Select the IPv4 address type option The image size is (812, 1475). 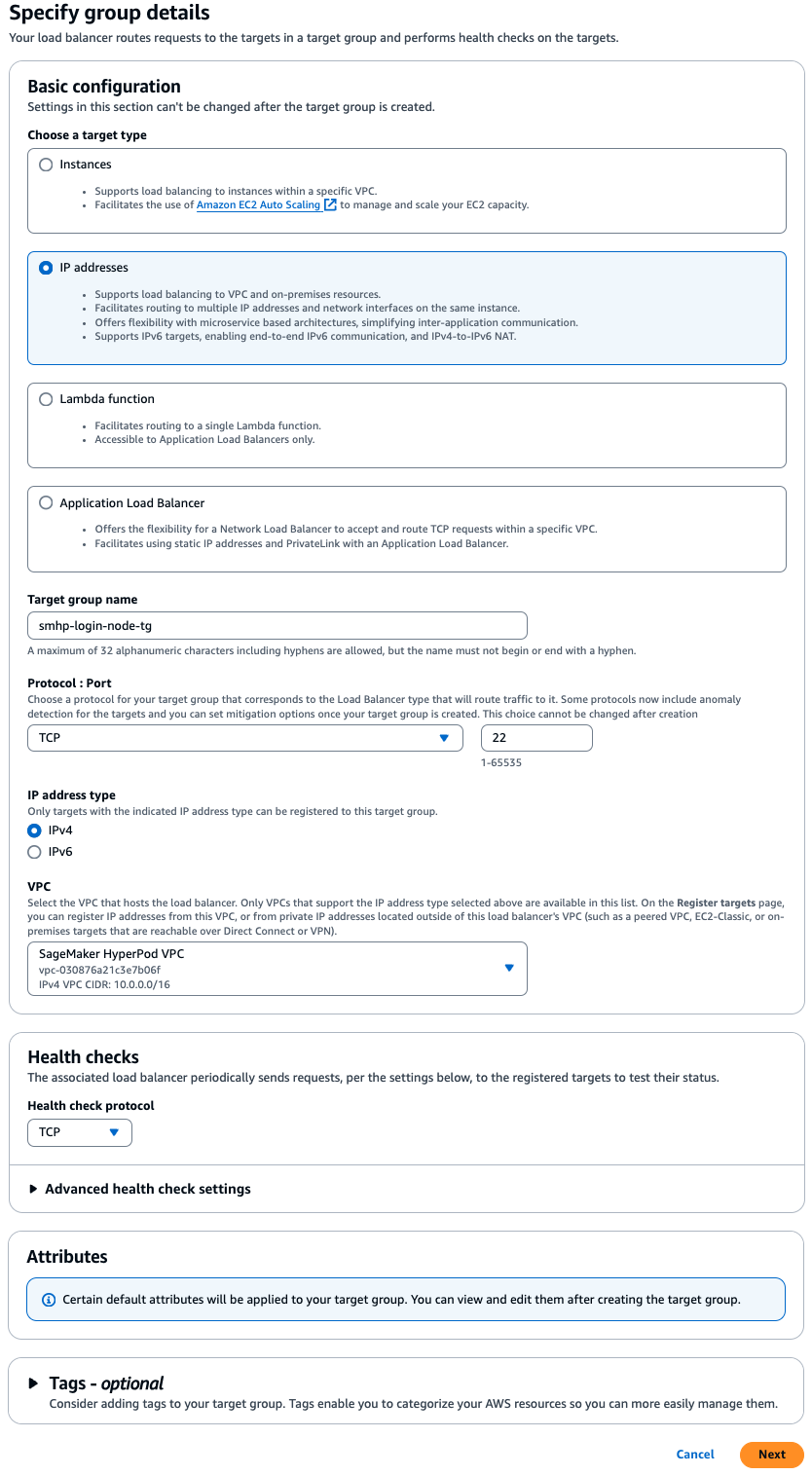point(34,830)
